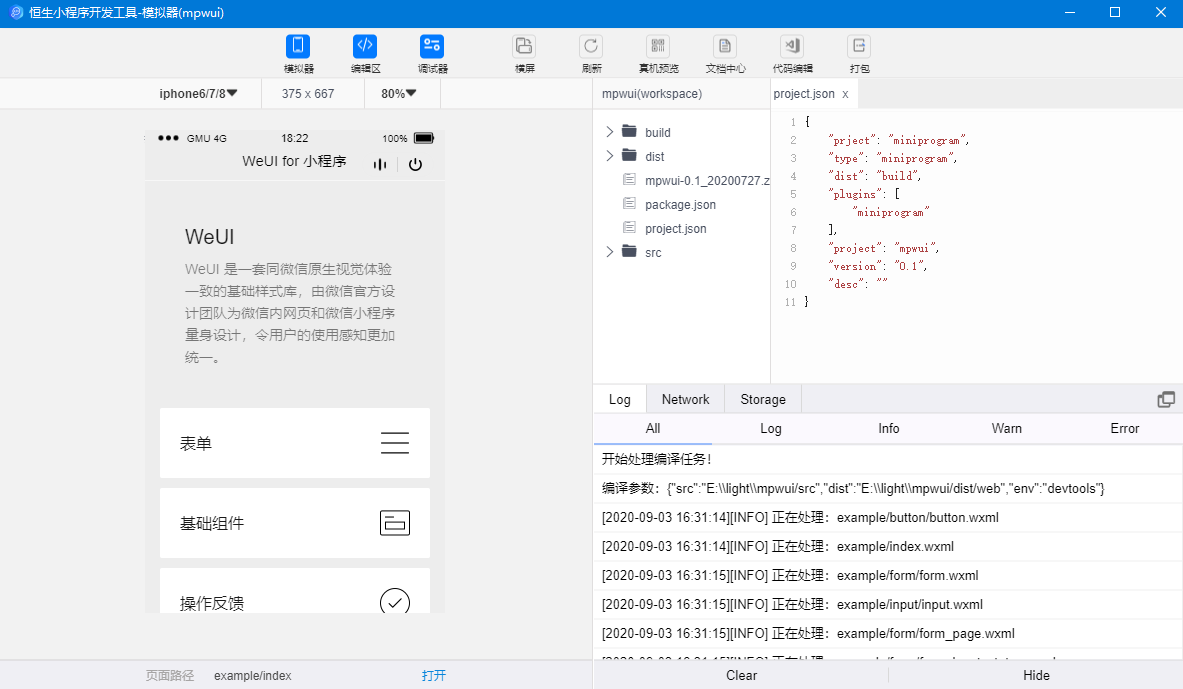This screenshot has height=689, width=1183.
Task: Expand the dist folder chevron
Action: click(x=610, y=155)
